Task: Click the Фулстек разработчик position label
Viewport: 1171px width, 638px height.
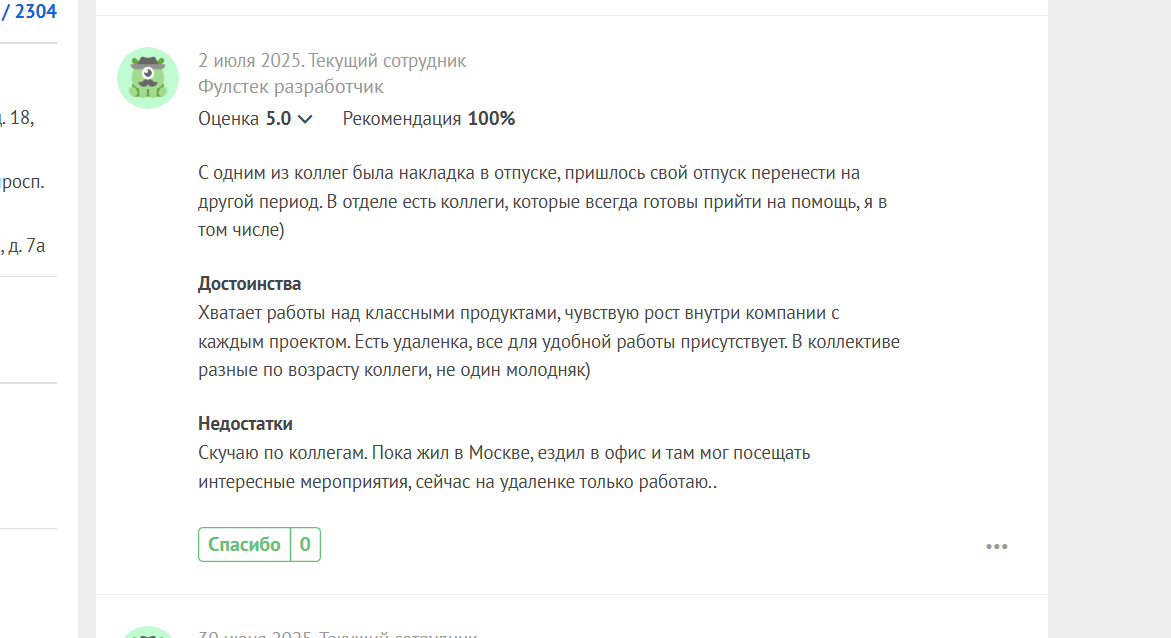Action: [291, 87]
